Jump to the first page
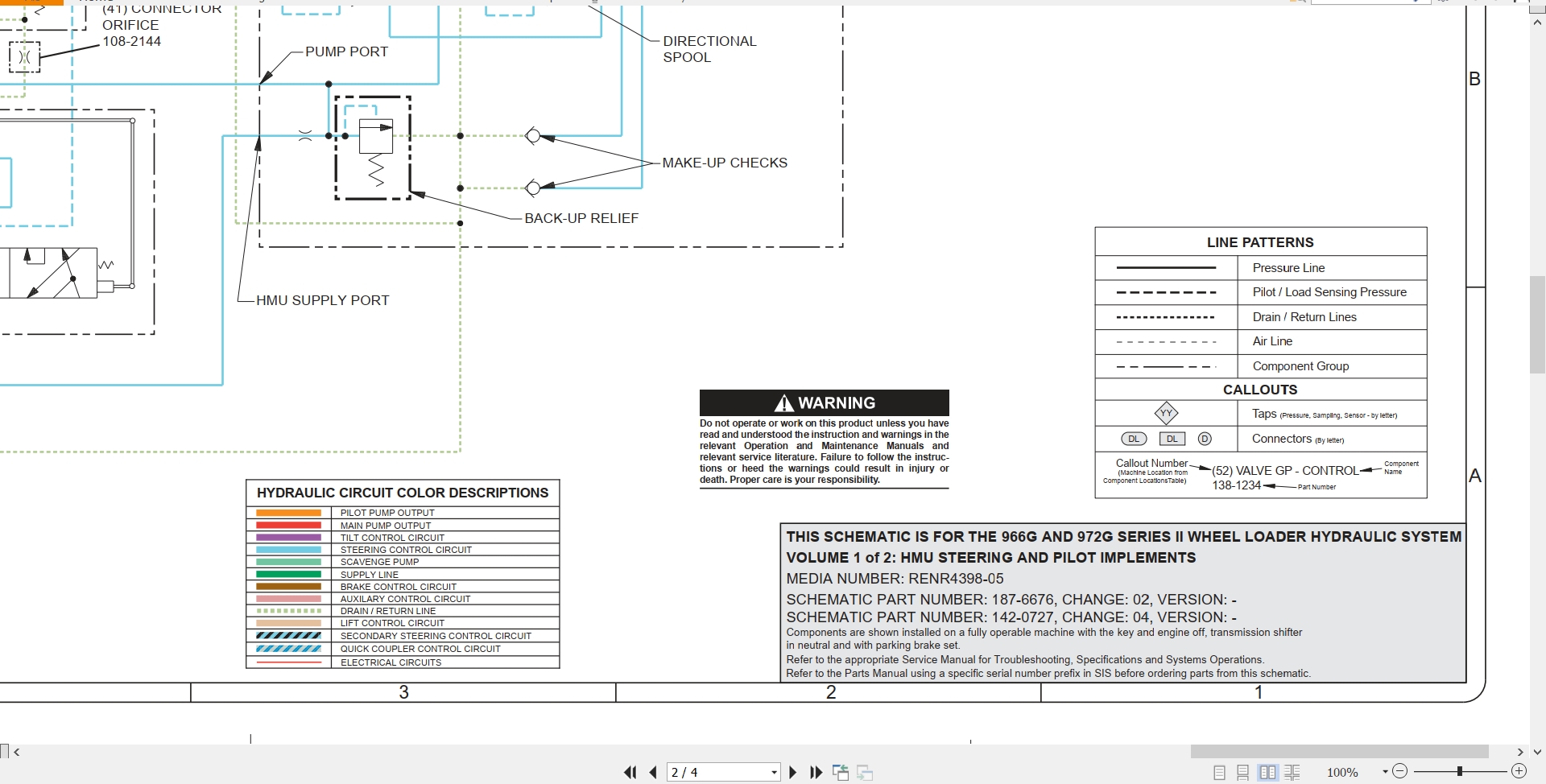This screenshot has height=784, width=1546. click(630, 772)
